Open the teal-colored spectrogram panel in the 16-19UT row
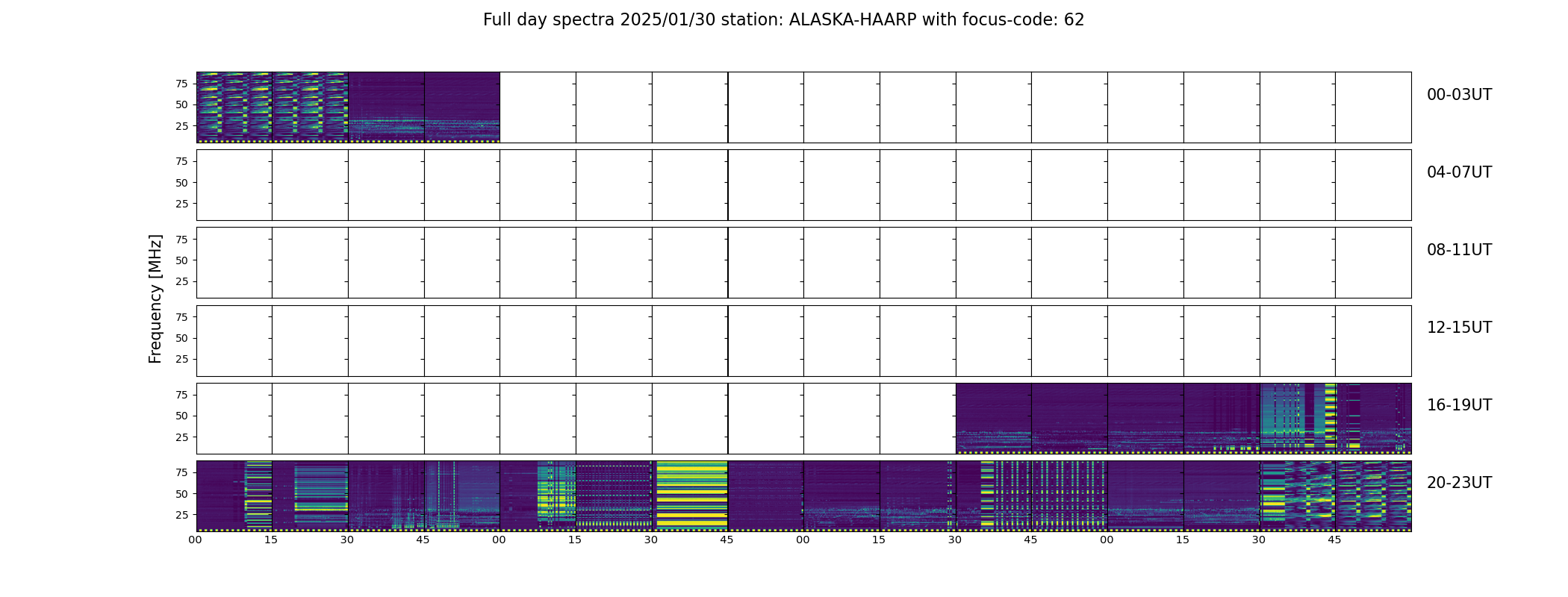The height and width of the screenshot is (597, 1568). pos(1298,418)
